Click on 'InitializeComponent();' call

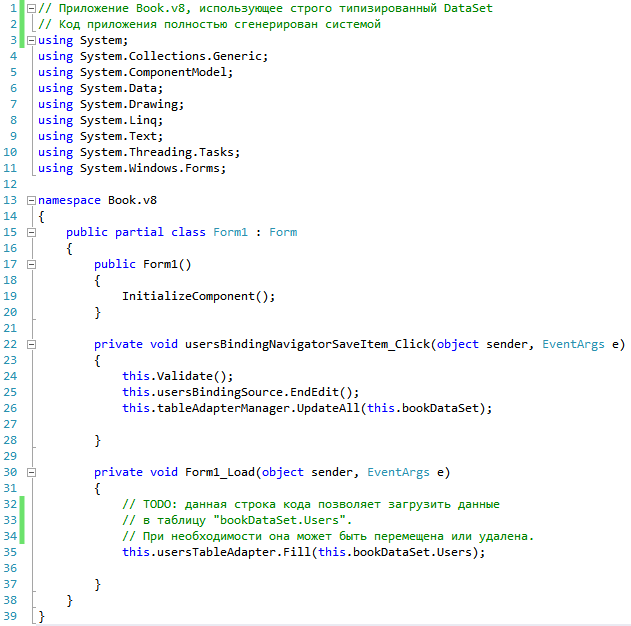click(x=199, y=296)
